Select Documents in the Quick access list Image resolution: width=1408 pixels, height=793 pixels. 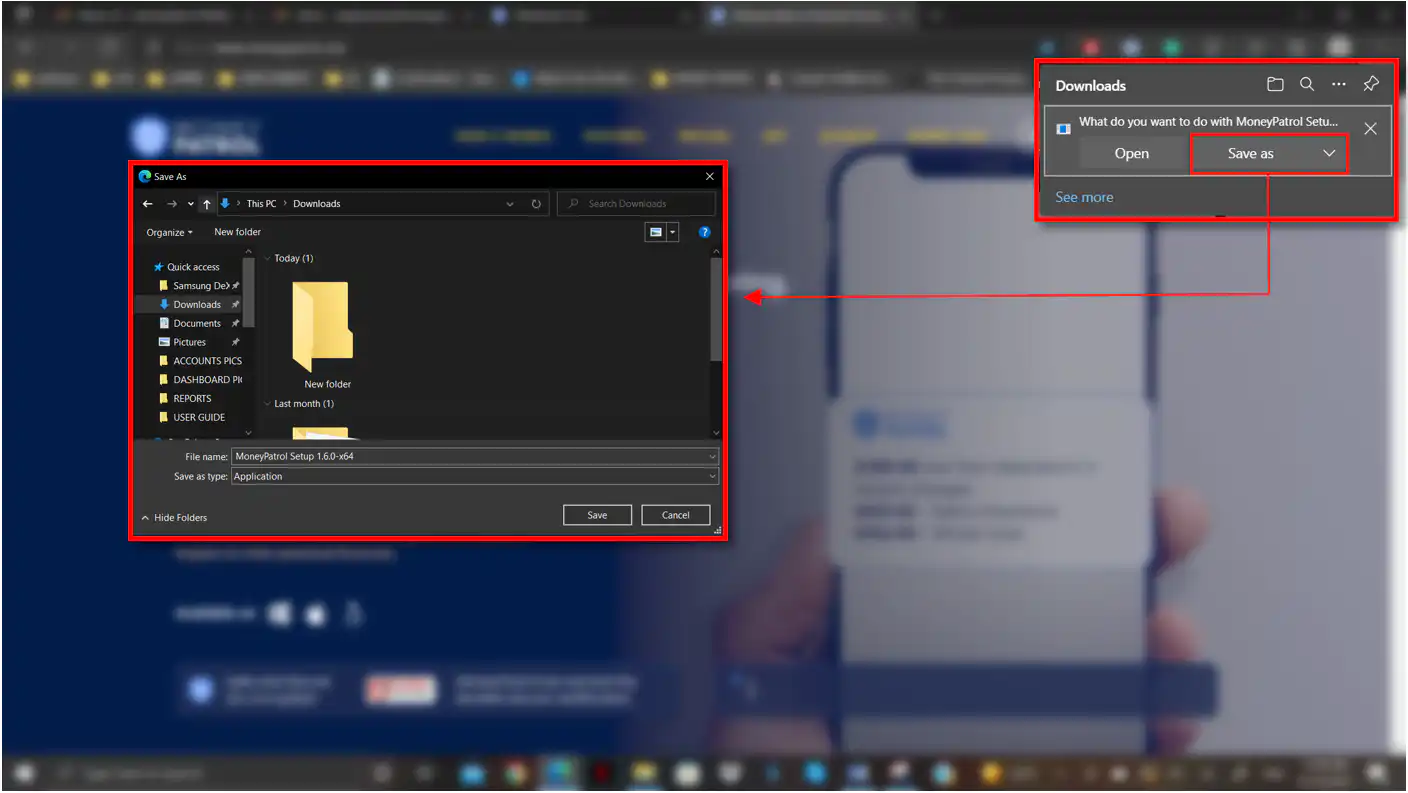tap(197, 324)
